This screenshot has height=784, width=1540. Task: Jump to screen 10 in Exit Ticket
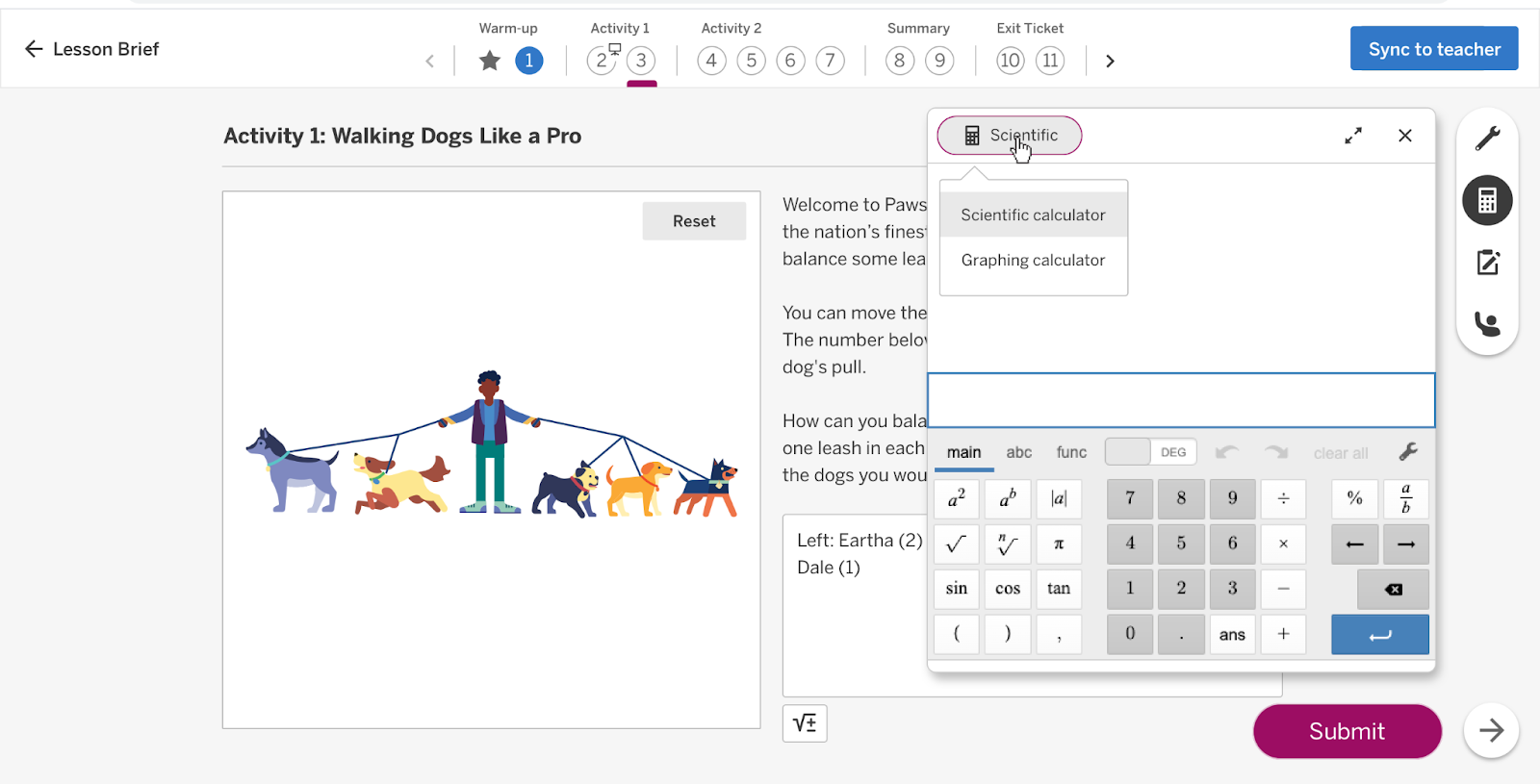pyautogui.click(x=1010, y=61)
